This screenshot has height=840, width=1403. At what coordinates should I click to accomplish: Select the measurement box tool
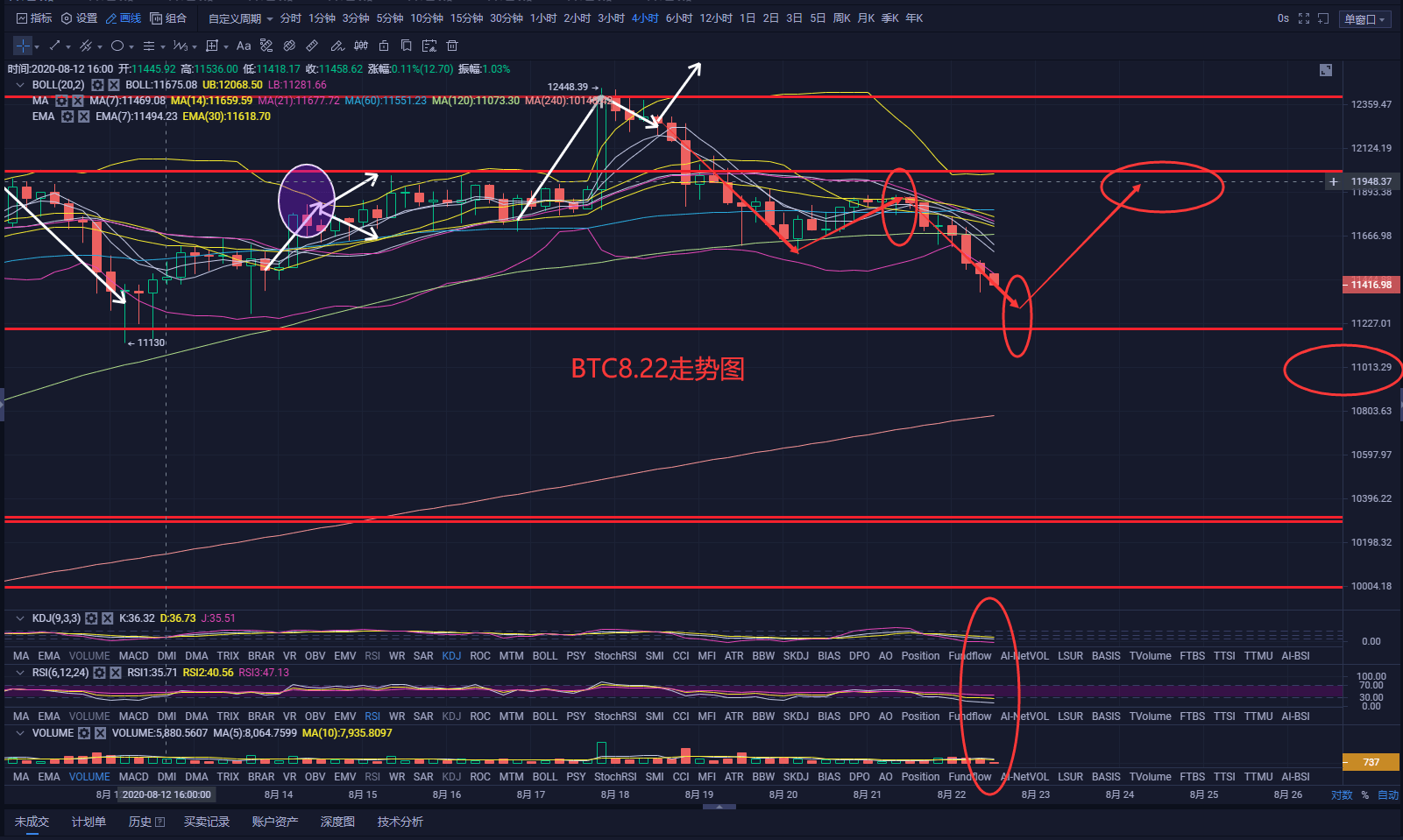(x=212, y=46)
